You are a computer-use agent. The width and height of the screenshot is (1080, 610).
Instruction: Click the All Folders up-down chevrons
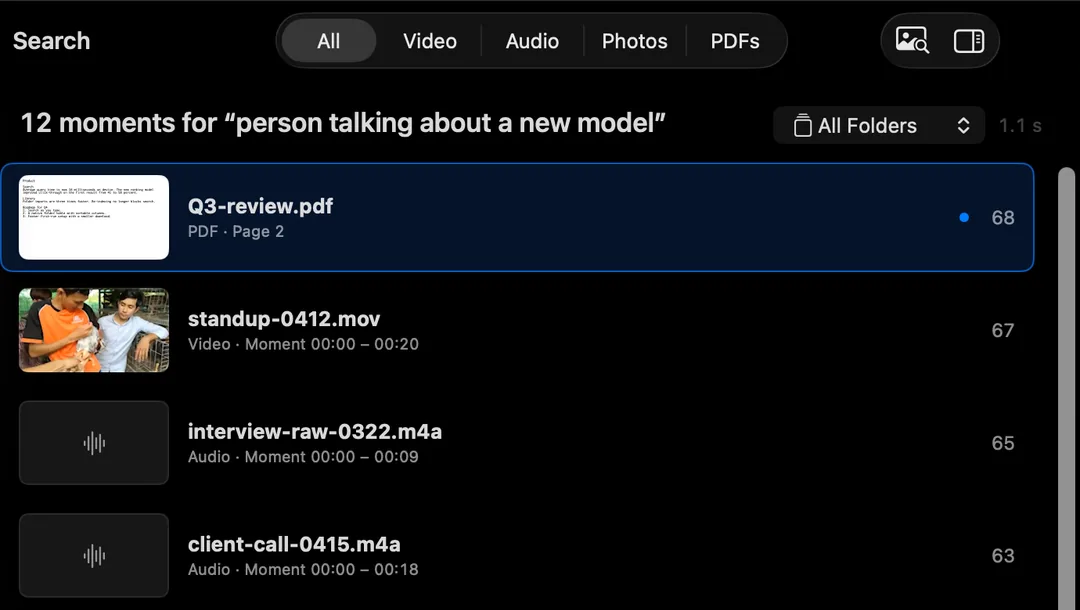(x=964, y=125)
